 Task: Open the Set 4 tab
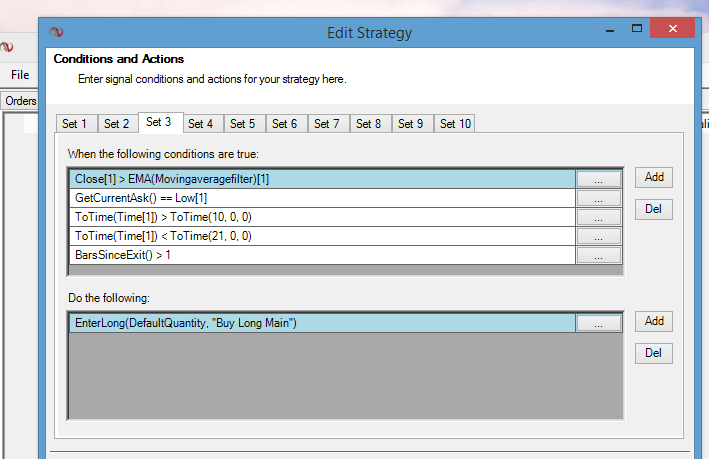pos(201,124)
